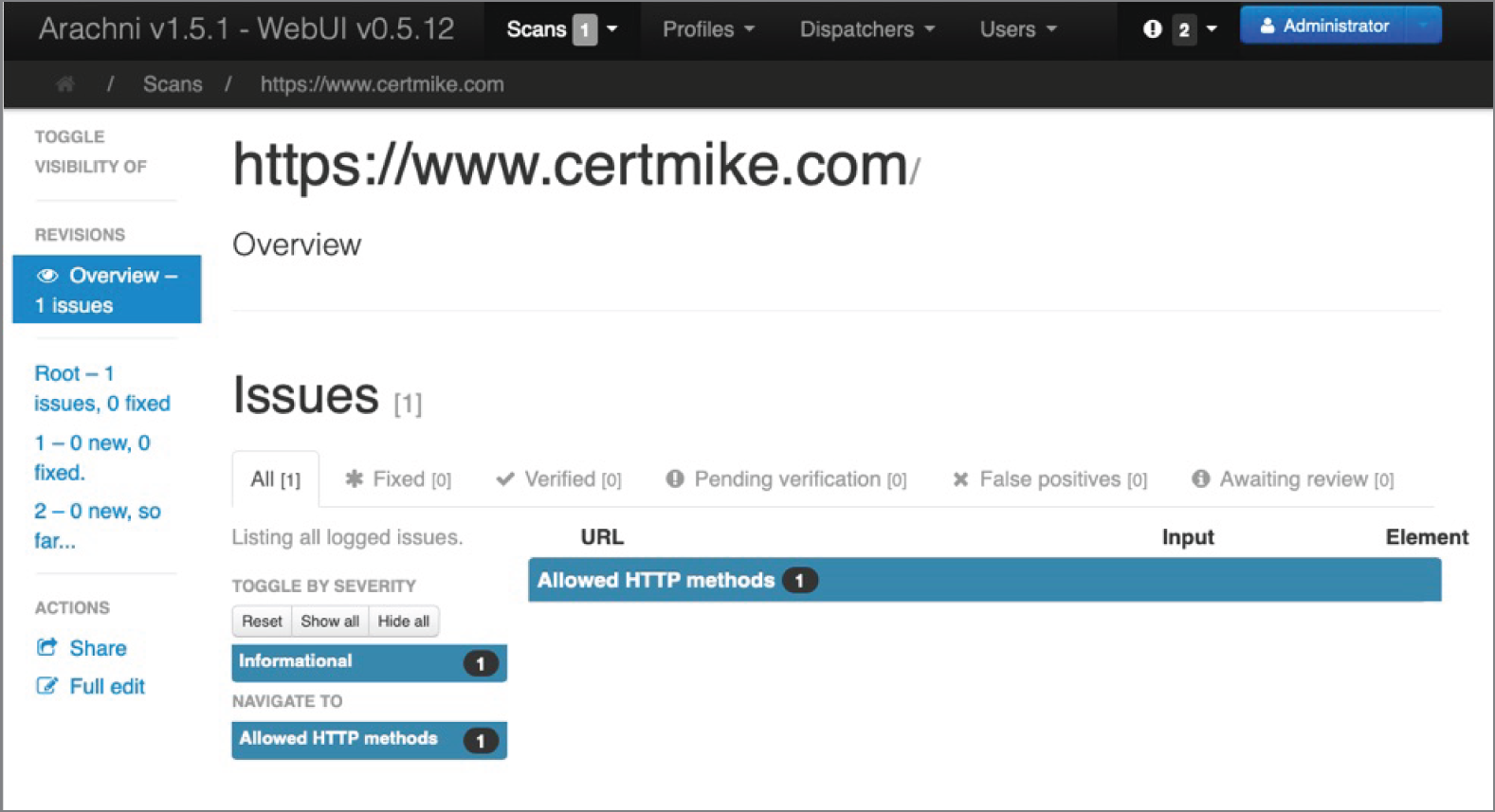The width and height of the screenshot is (1495, 812).
Task: Click the 'Listing all logged issues.' text
Action: pos(347,537)
